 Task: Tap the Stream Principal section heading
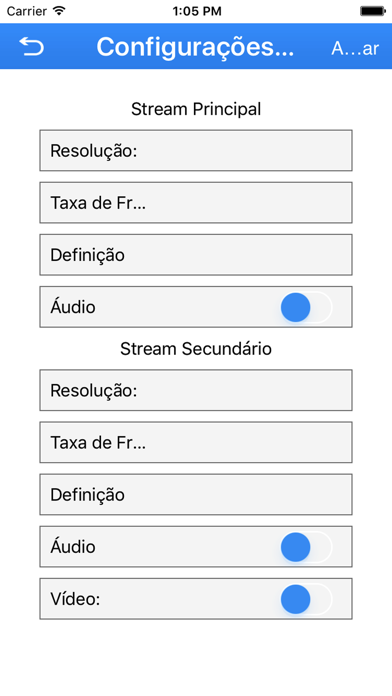pos(196,109)
